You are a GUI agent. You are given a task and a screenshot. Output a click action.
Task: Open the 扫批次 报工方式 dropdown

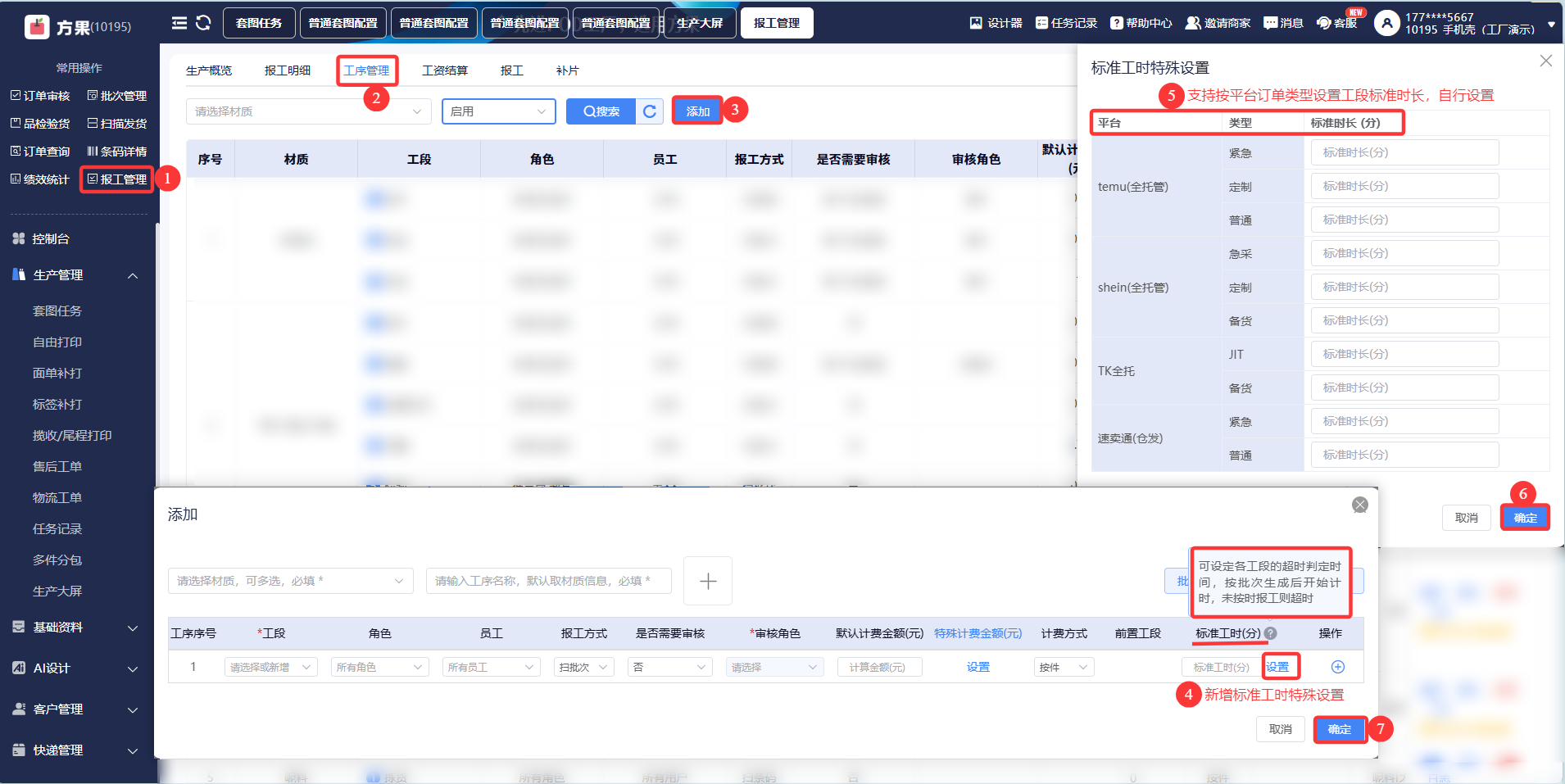click(x=583, y=667)
